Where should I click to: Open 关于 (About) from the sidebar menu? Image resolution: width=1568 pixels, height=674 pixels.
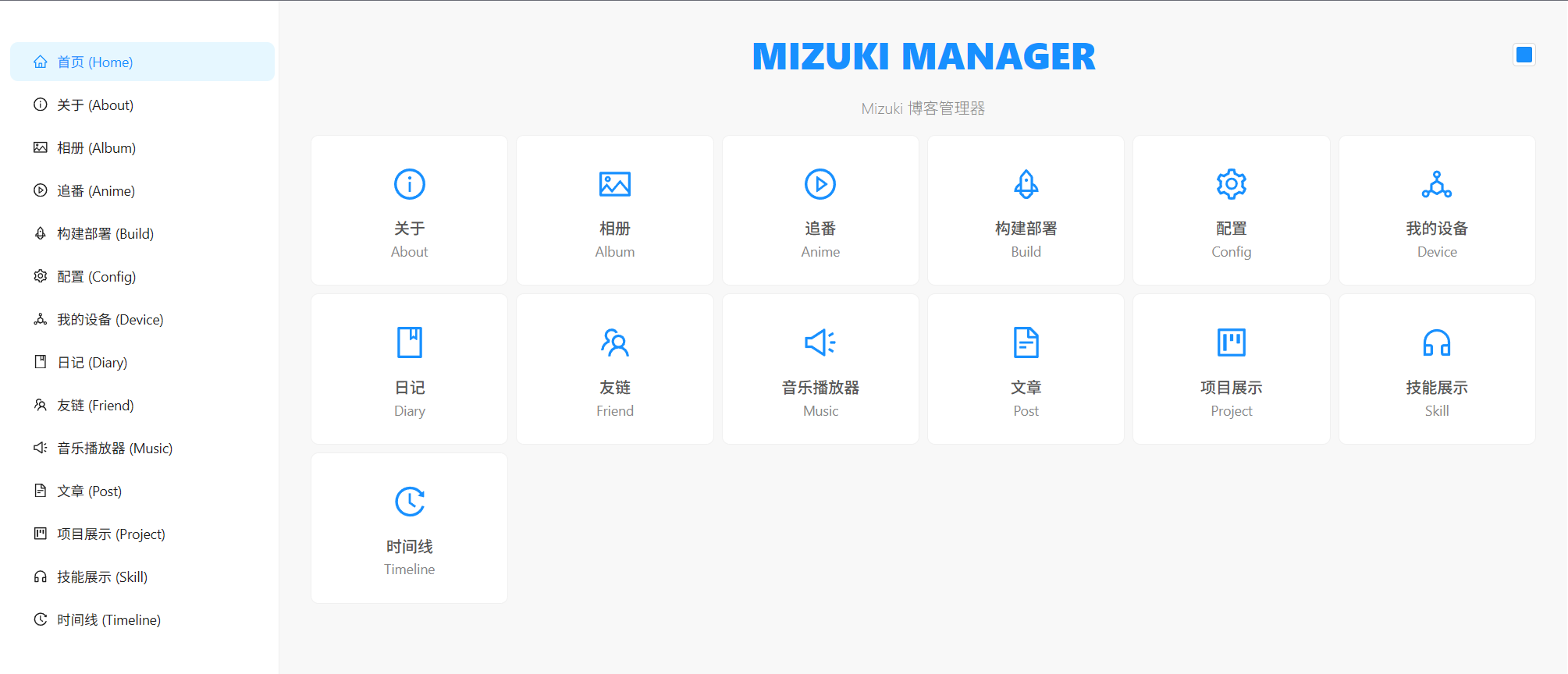(x=142, y=105)
